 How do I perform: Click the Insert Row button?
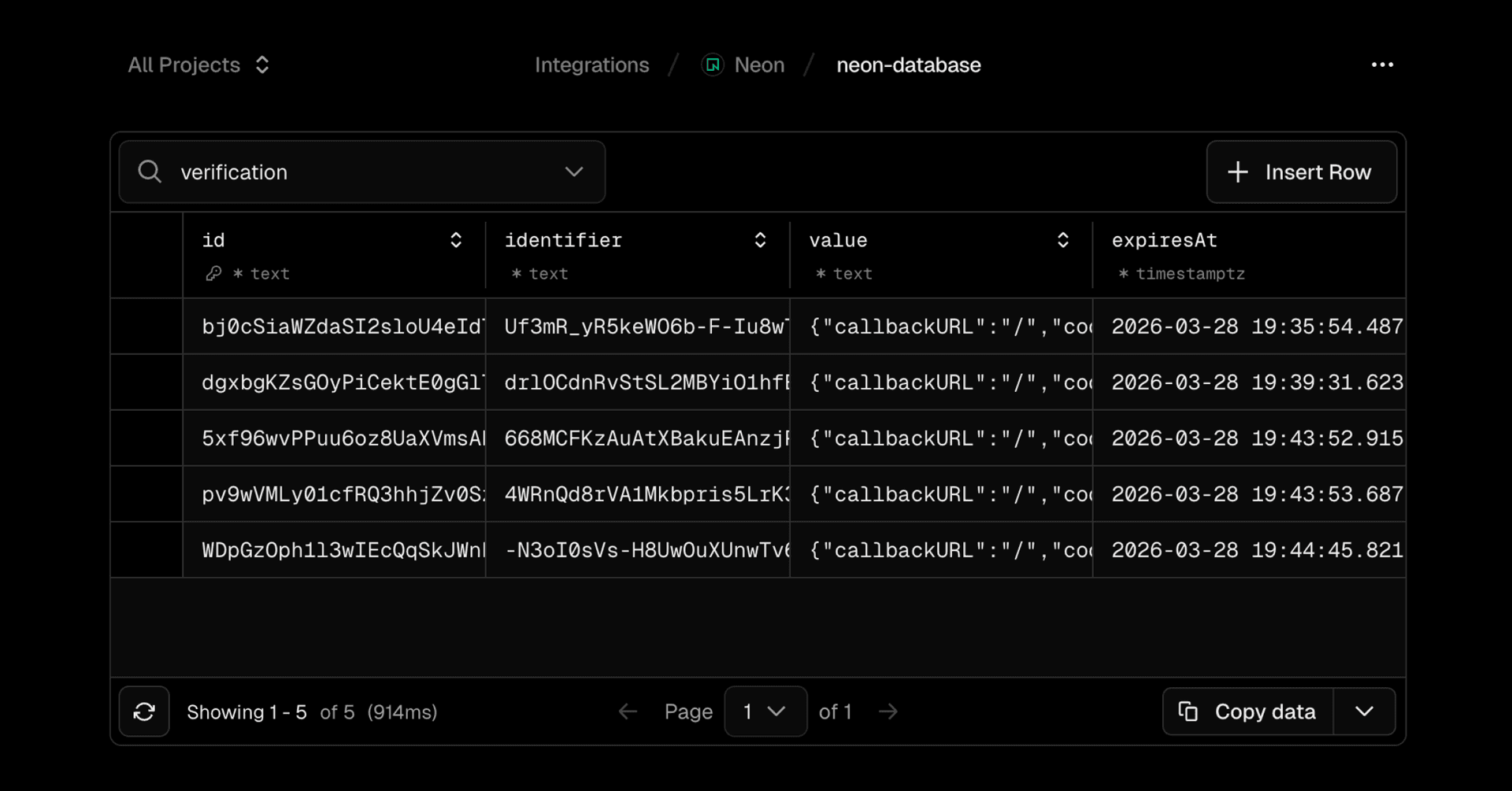point(1301,172)
